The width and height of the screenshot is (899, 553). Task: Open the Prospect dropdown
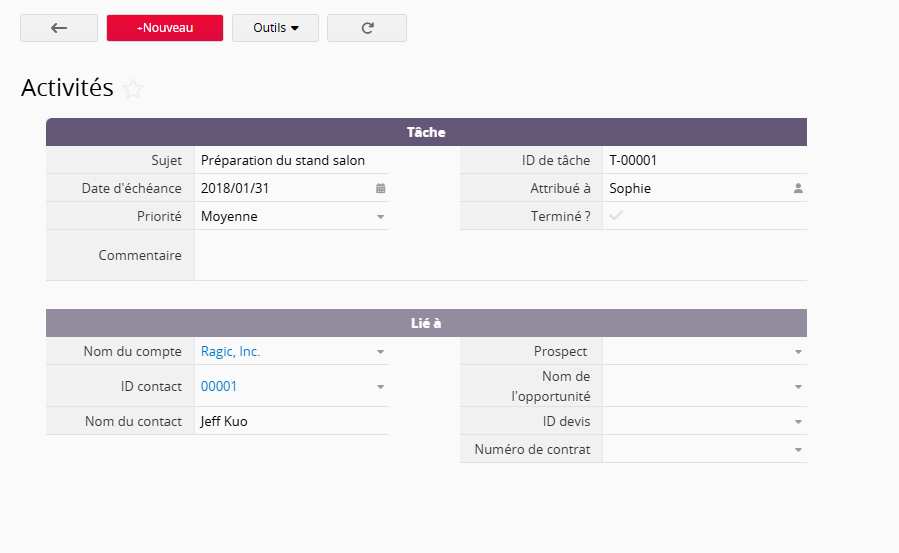click(798, 352)
